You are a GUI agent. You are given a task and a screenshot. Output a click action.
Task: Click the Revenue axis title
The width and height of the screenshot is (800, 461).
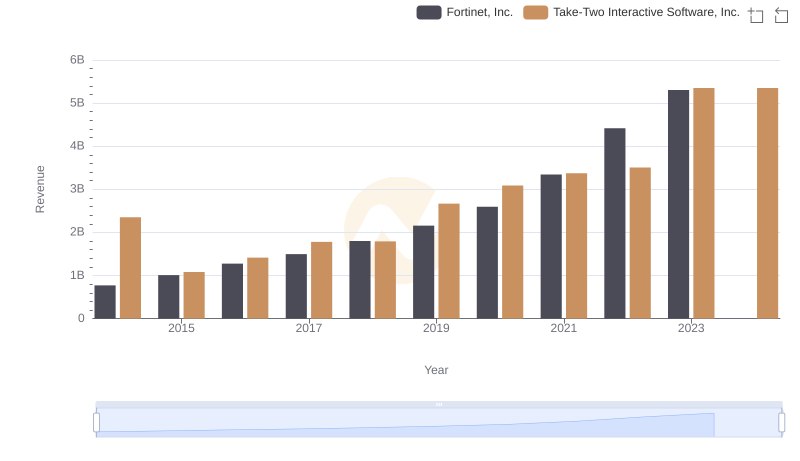pos(40,189)
